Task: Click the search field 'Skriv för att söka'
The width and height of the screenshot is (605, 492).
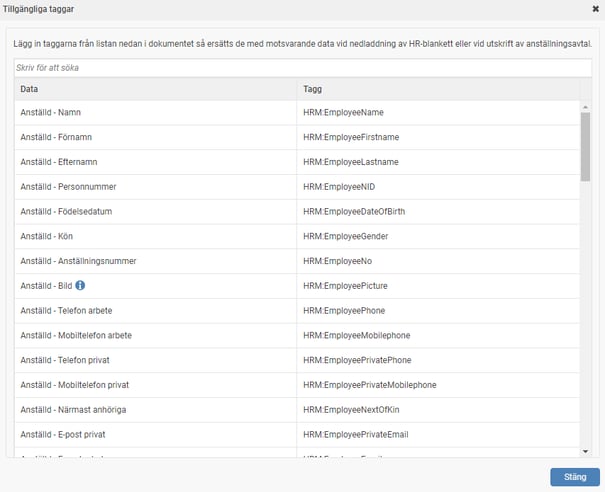Action: [x=302, y=68]
